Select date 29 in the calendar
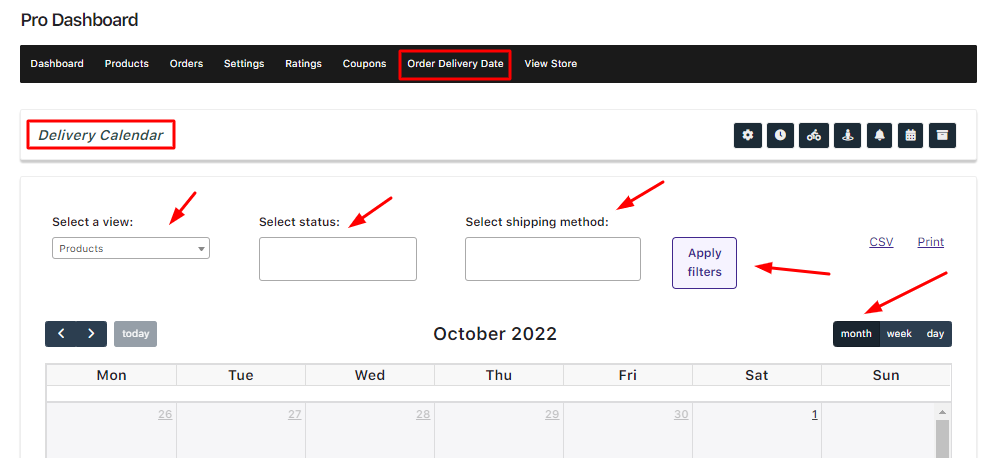Viewport: 988px width, 458px height. pos(552,415)
